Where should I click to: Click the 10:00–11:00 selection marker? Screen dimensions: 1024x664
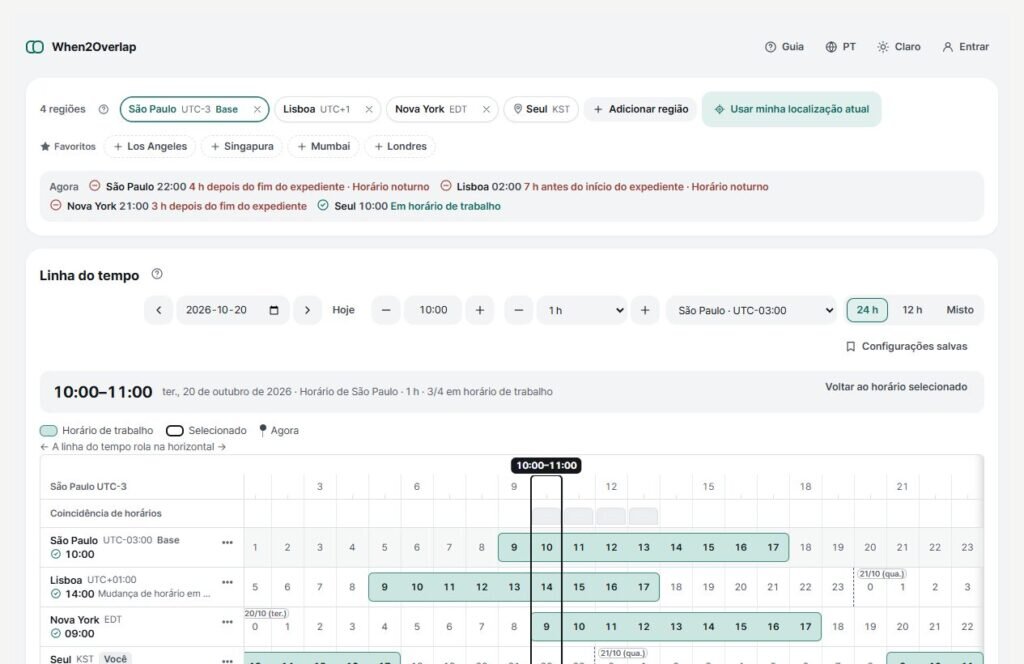546,466
